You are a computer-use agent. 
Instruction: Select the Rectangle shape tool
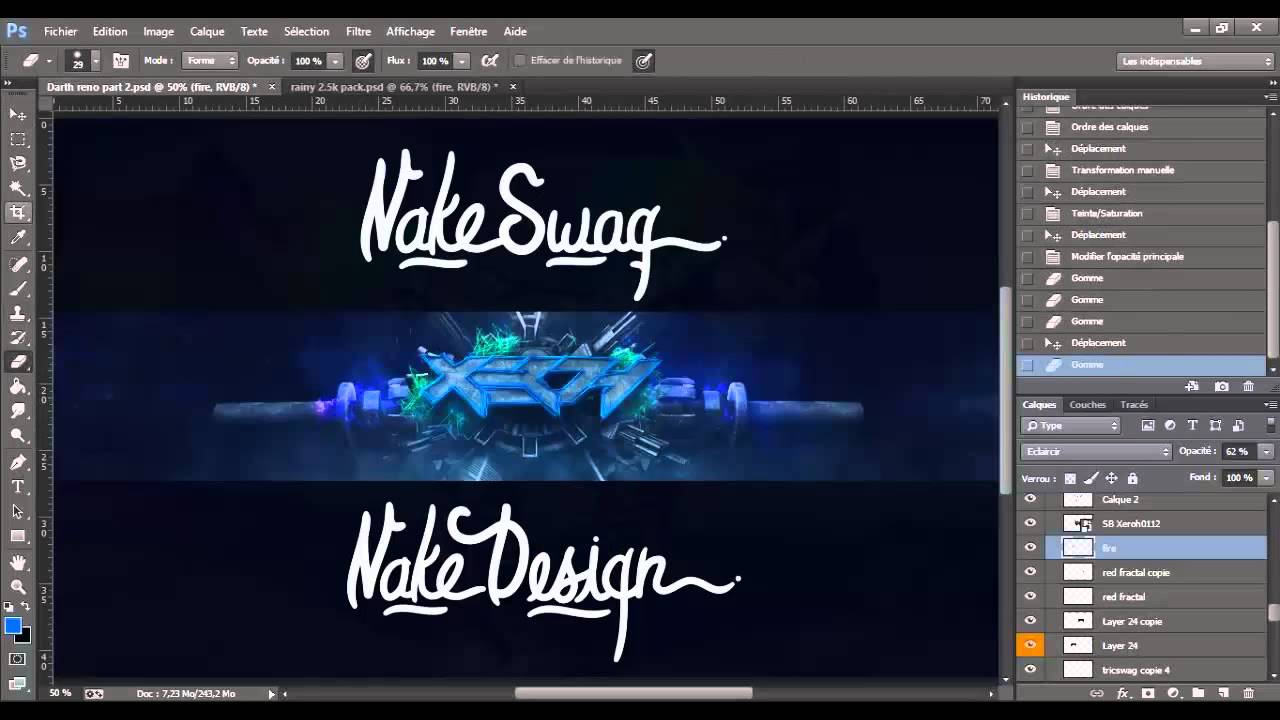point(18,536)
